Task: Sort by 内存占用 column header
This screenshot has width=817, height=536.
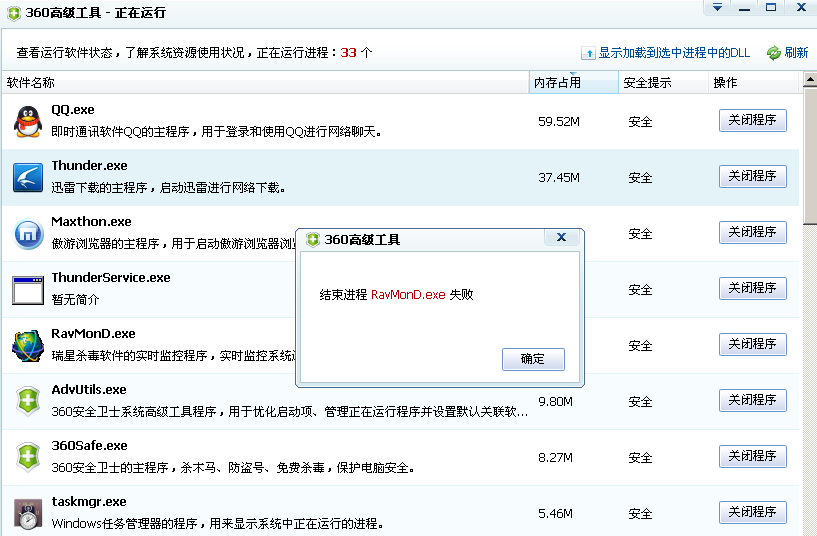Action: pyautogui.click(x=574, y=82)
